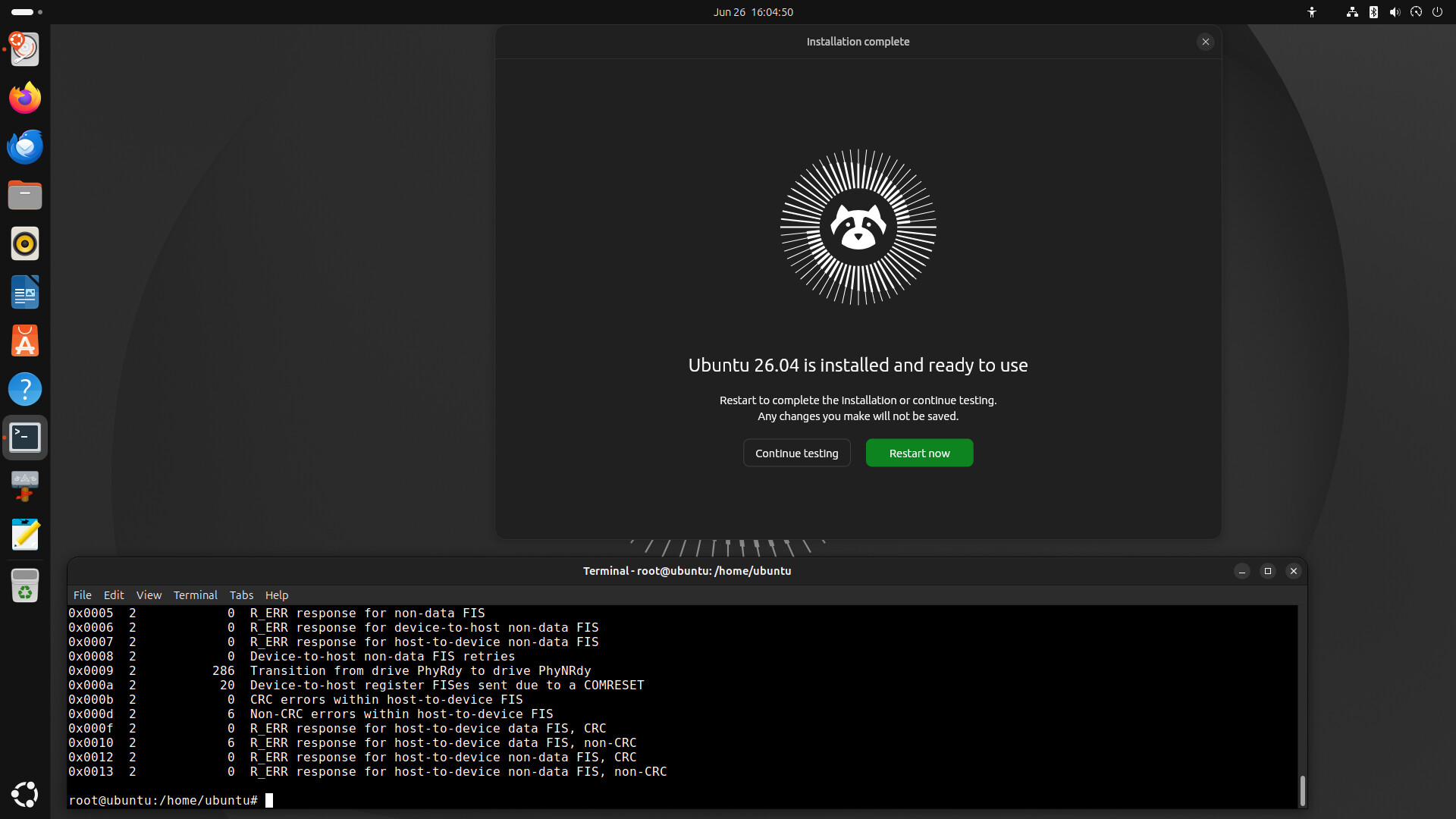Select the Terminal icon in the dock

pyautogui.click(x=25, y=438)
